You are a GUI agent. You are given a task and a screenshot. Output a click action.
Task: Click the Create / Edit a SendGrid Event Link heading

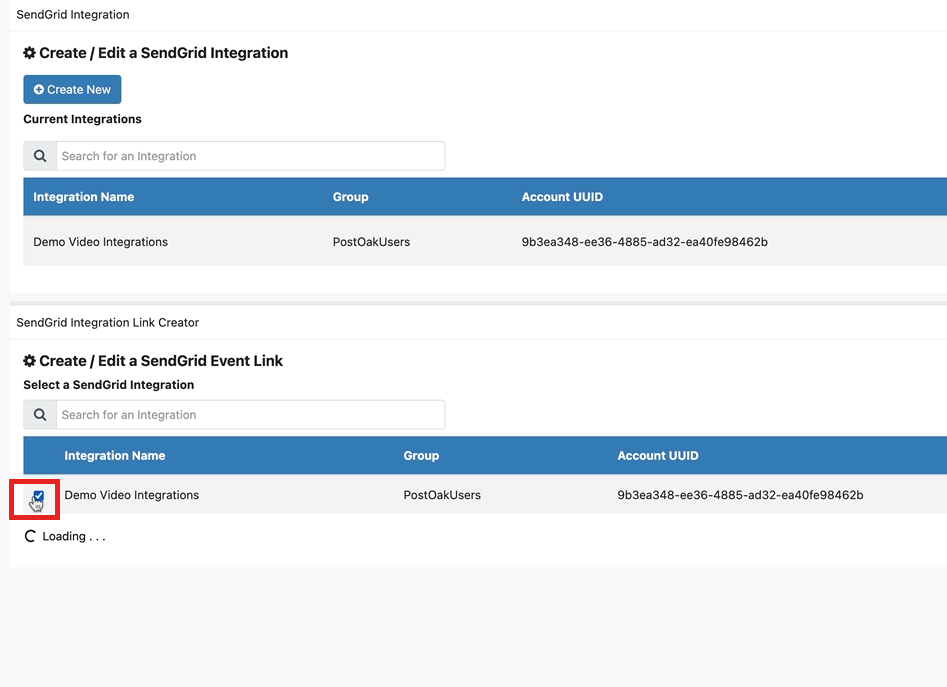(x=161, y=361)
